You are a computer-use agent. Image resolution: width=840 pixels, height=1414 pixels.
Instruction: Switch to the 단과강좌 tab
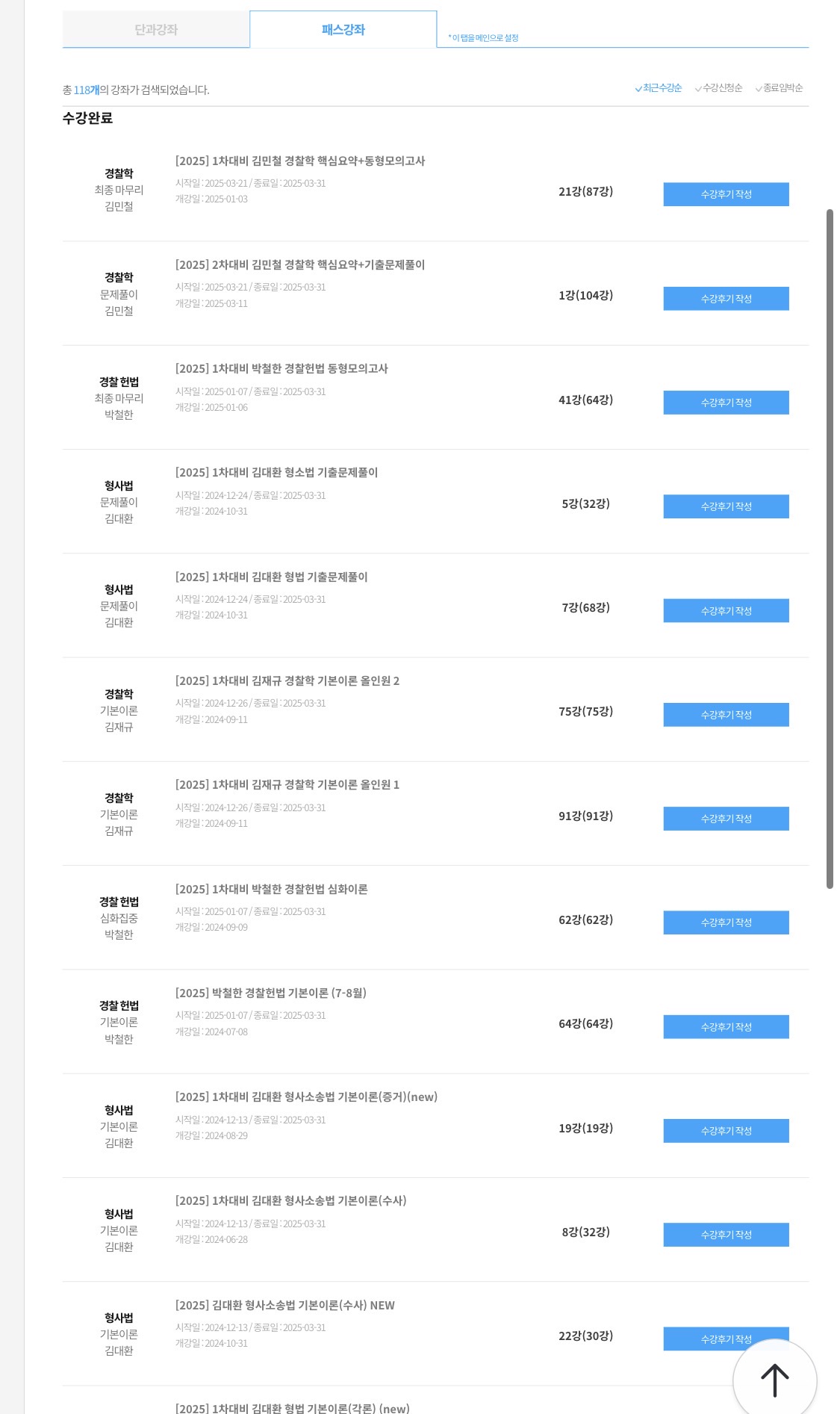pyautogui.click(x=156, y=30)
